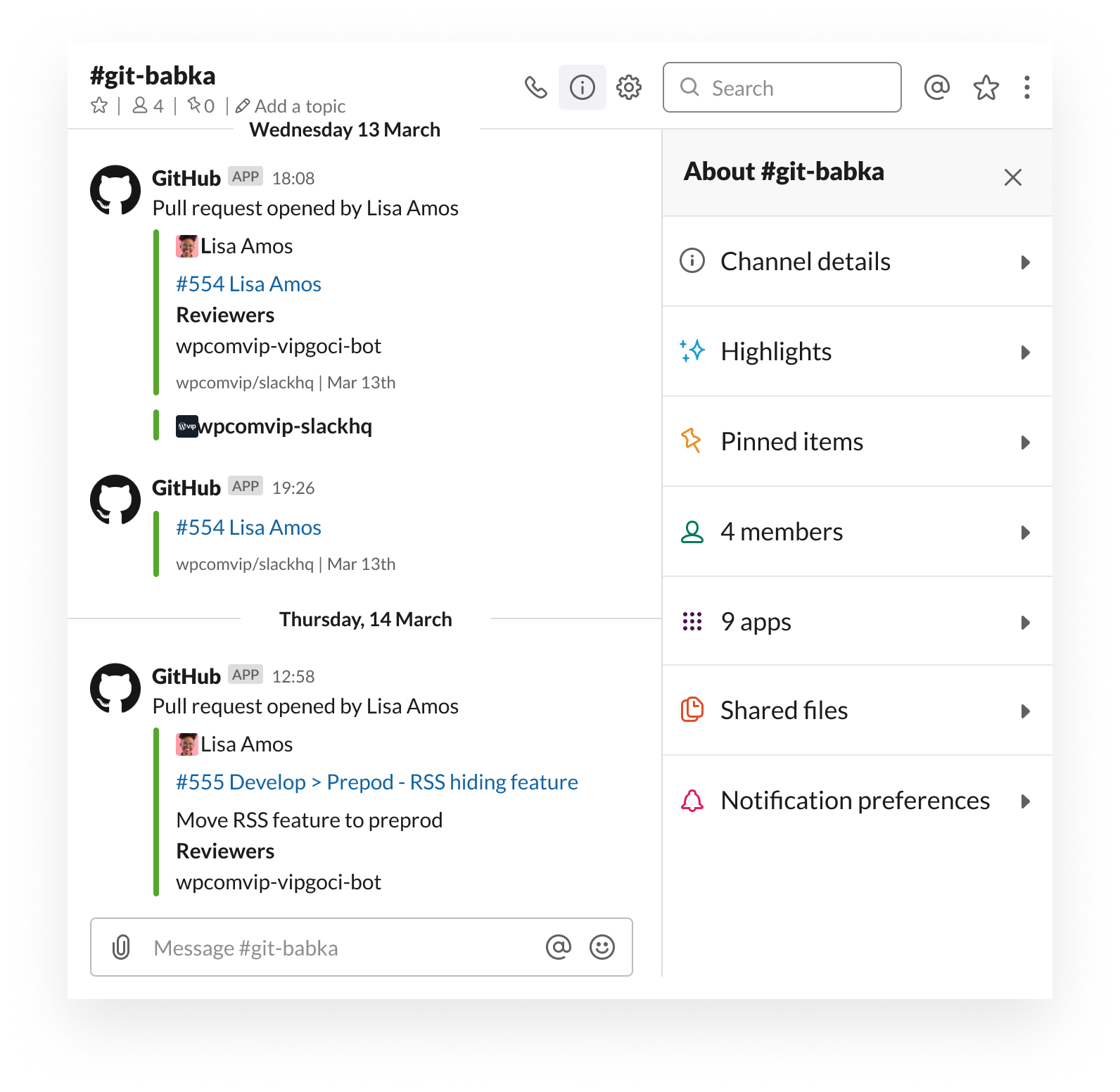Click the Shared files icon
This screenshot has width=1120, height=1092.
pos(692,709)
